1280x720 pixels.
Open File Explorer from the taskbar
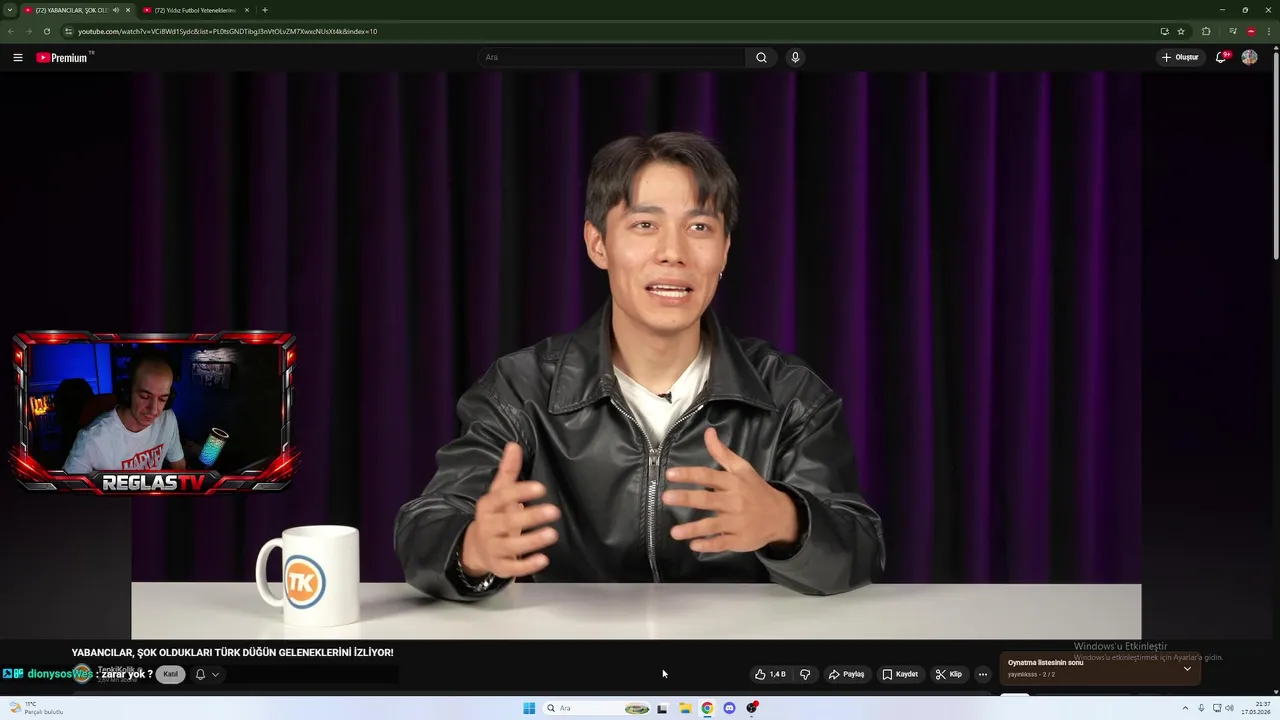(685, 708)
